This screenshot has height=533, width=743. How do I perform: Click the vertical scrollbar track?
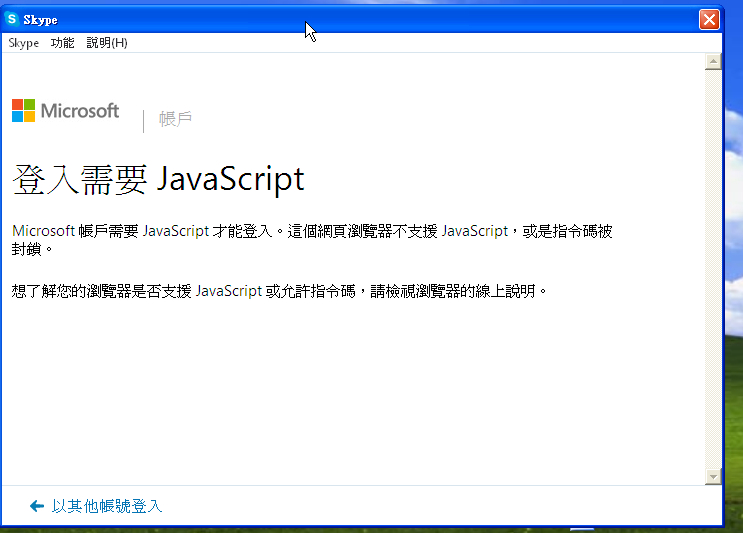point(713,269)
